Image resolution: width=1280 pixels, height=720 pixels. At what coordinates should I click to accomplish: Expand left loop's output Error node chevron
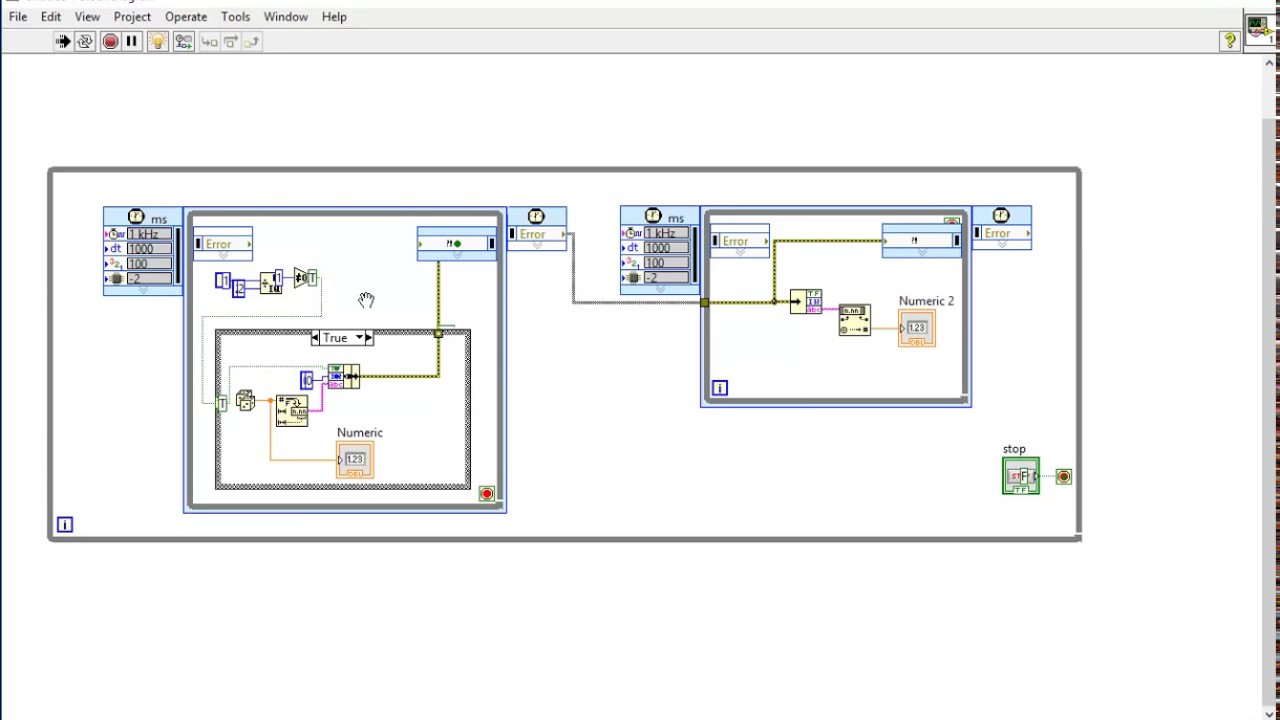536,245
